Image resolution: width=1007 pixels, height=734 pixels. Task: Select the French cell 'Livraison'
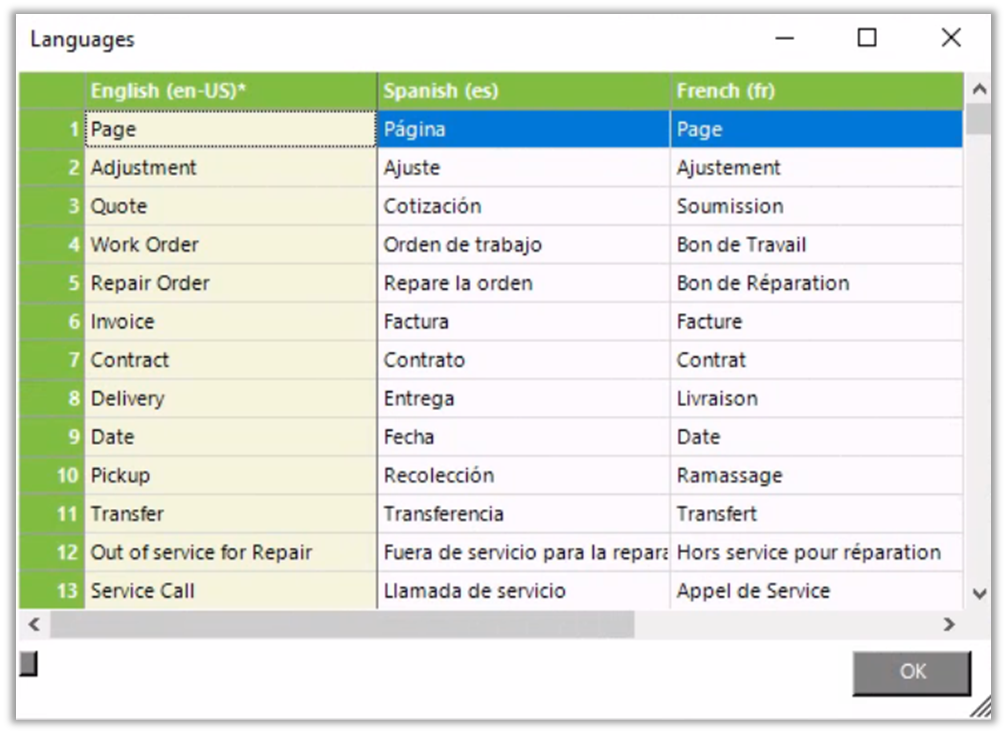click(x=816, y=399)
